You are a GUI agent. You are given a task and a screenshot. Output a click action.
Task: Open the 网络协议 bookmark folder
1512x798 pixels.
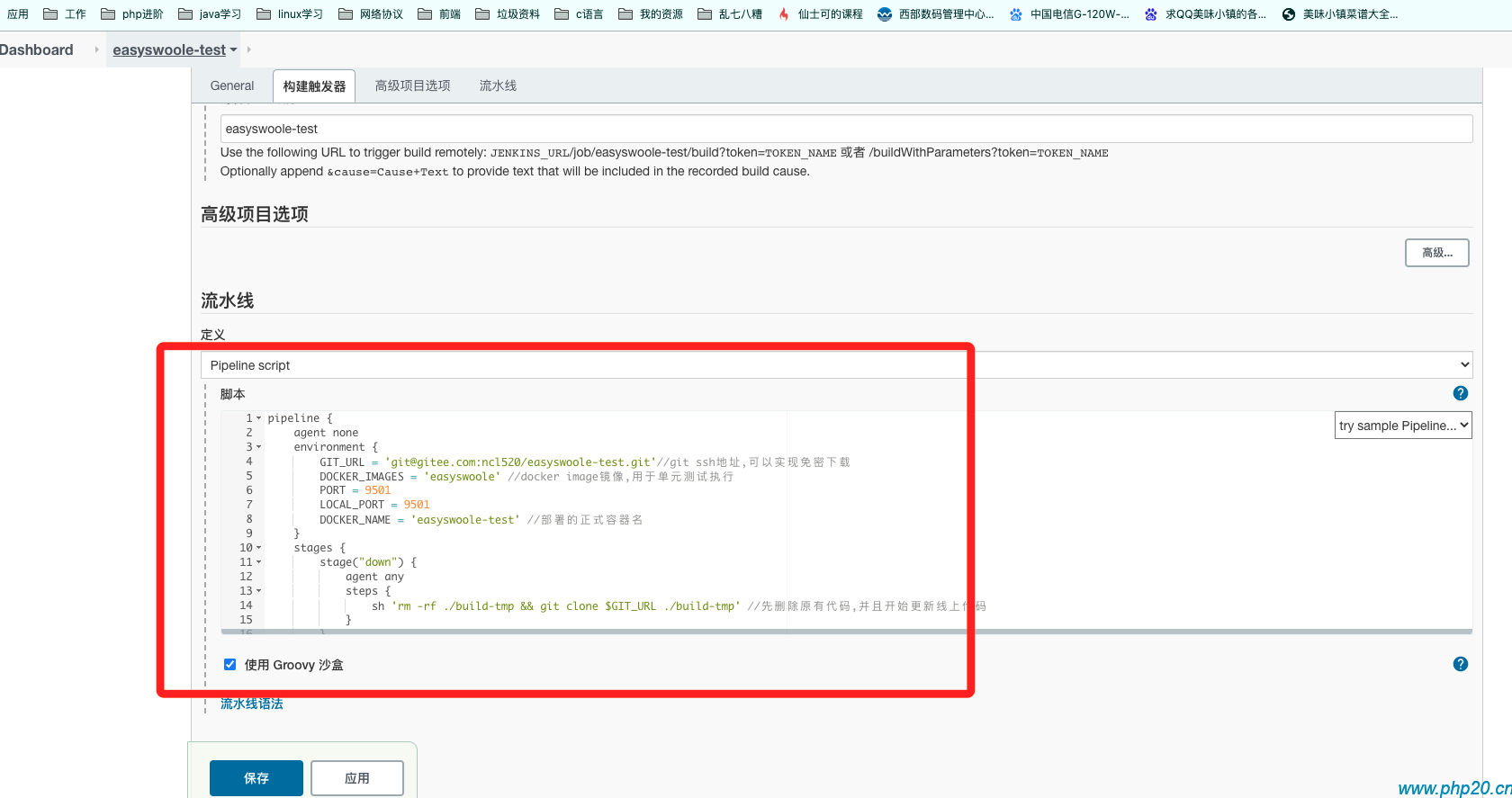coord(371,13)
